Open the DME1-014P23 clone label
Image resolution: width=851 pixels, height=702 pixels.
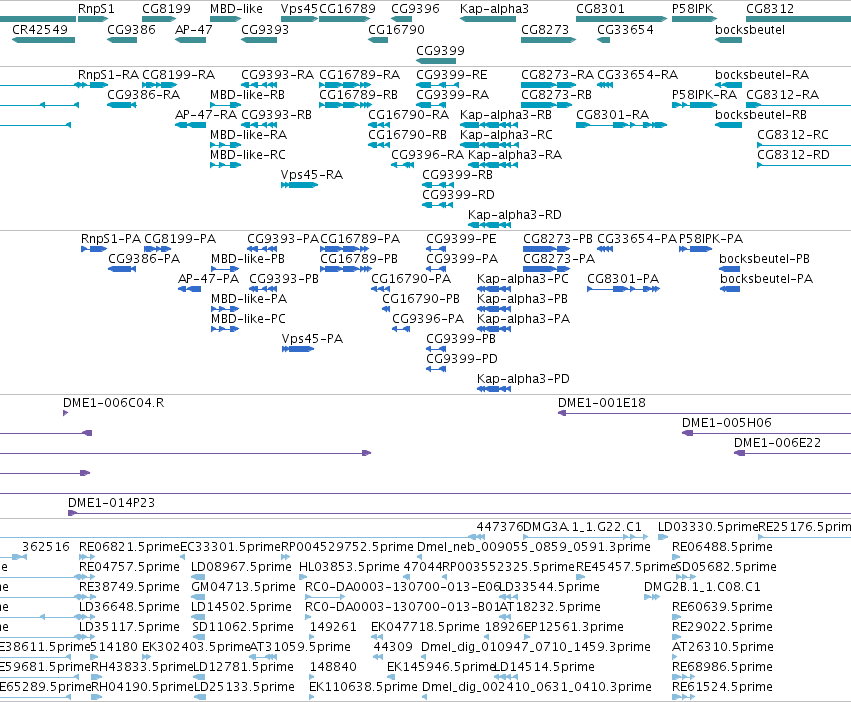[x=111, y=503]
